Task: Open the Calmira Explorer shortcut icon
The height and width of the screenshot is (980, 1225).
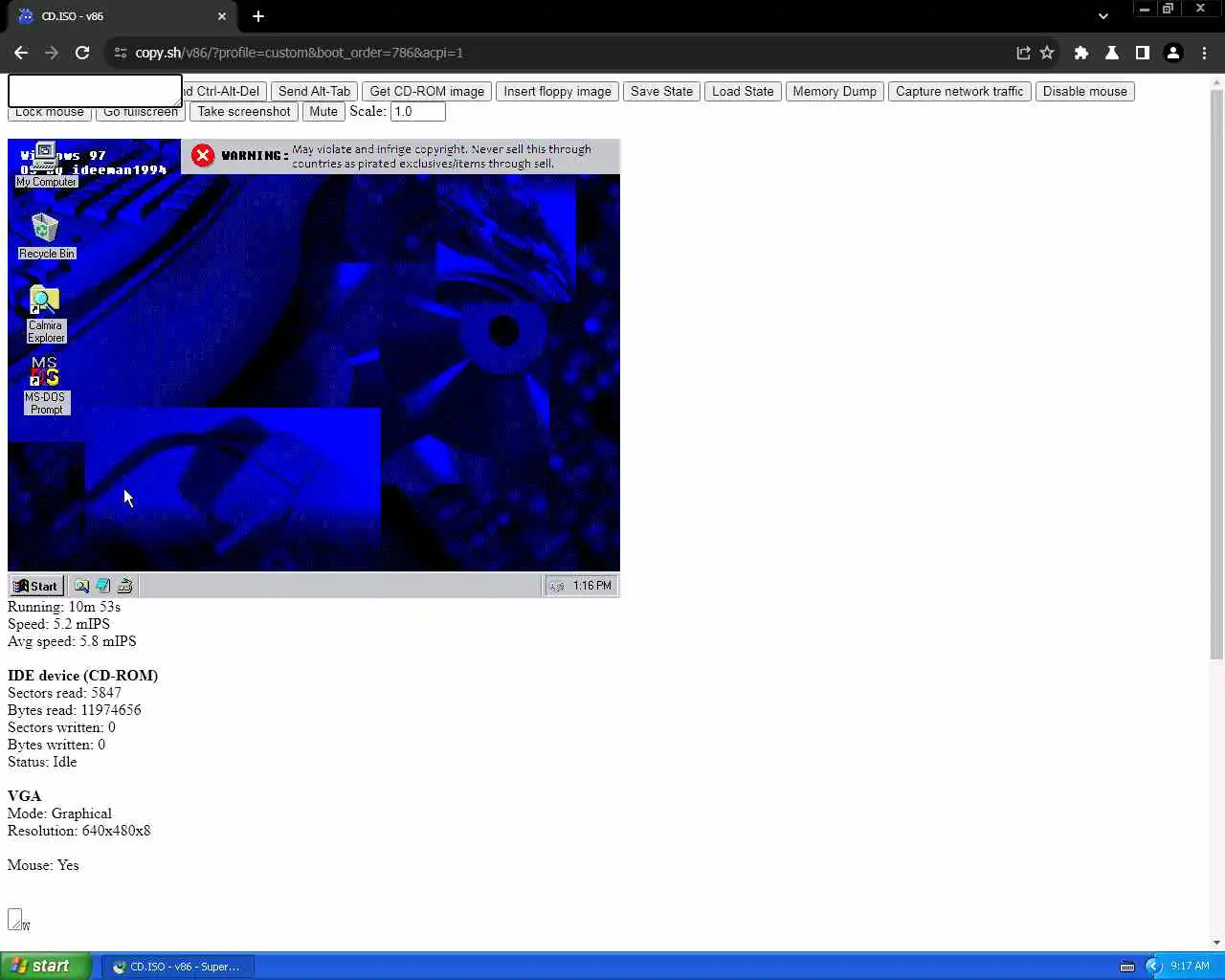Action: point(45,314)
